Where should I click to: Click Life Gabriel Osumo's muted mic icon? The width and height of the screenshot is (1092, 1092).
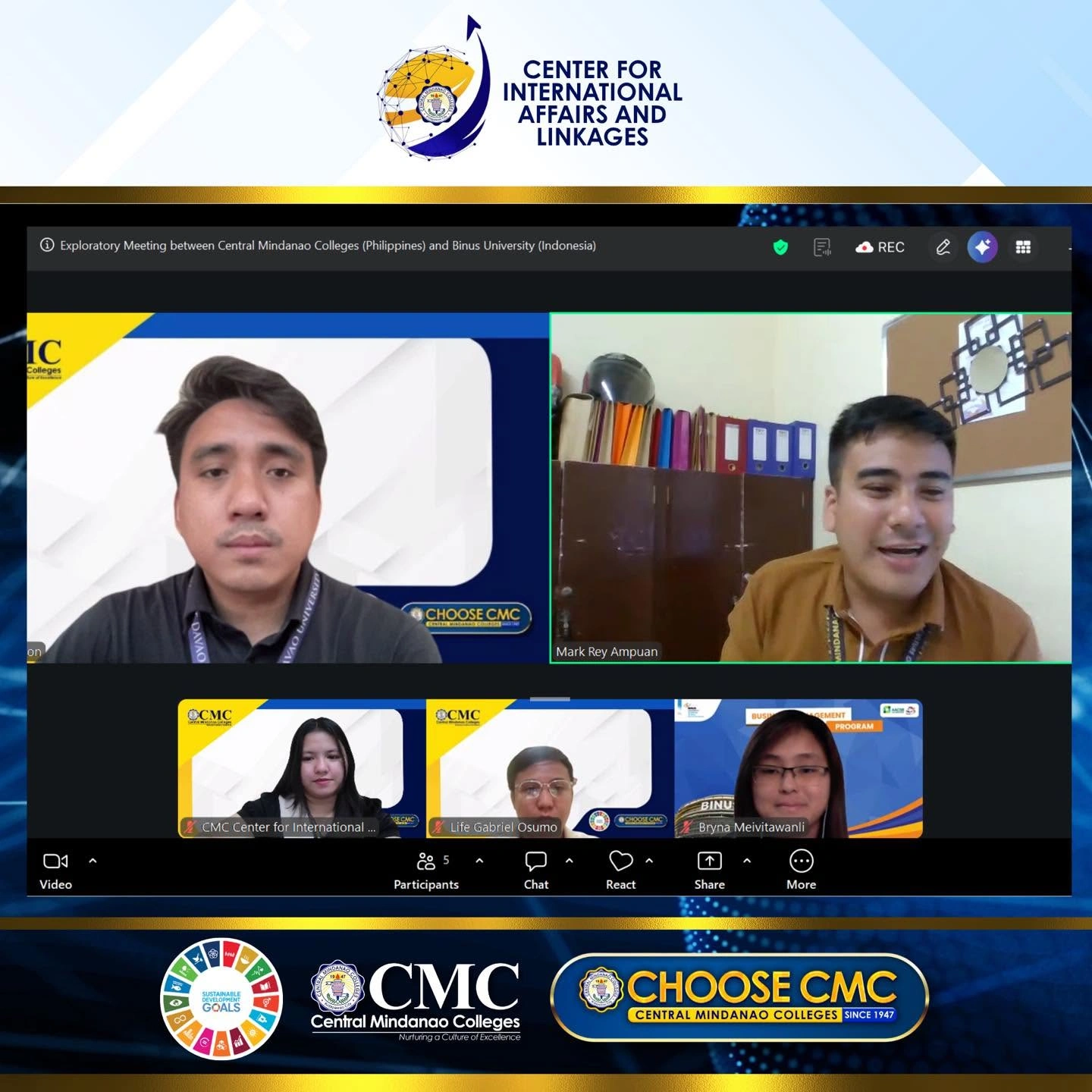click(438, 827)
